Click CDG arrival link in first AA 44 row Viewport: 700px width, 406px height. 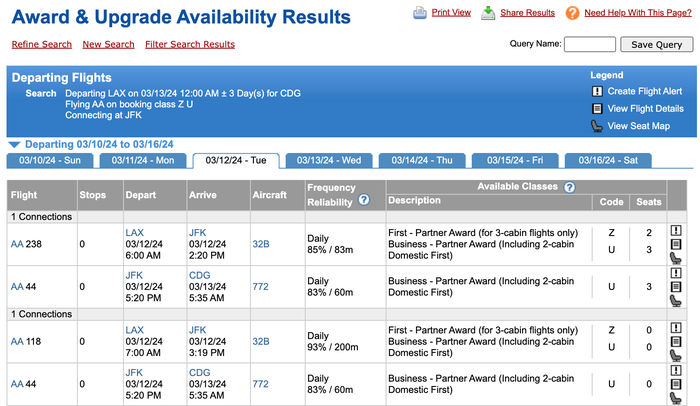click(200, 275)
